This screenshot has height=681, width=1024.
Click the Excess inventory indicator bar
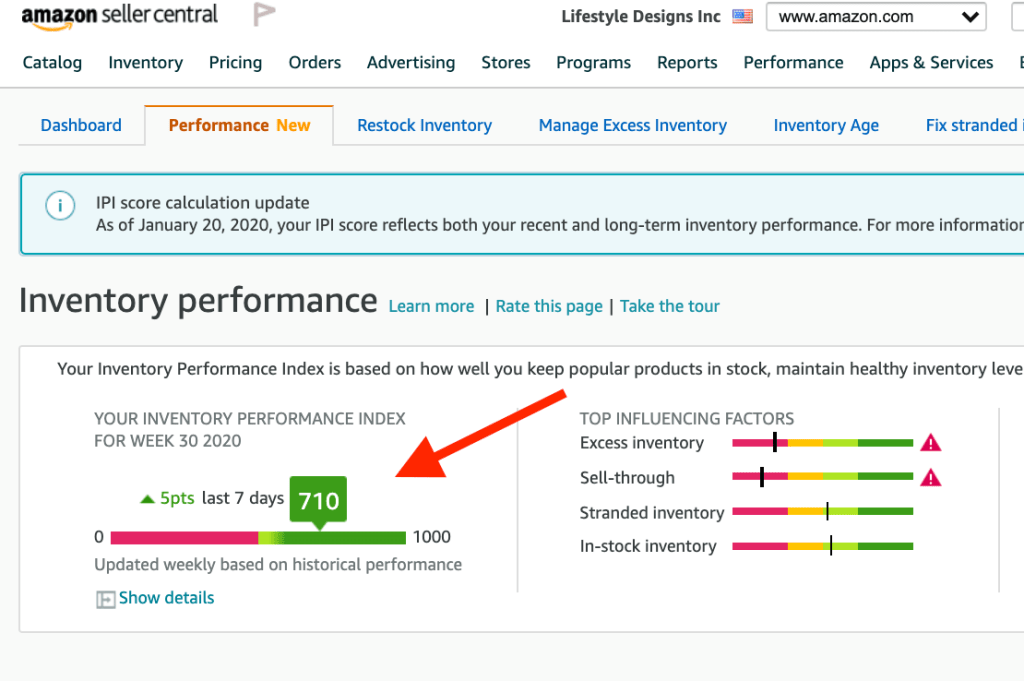tap(822, 443)
